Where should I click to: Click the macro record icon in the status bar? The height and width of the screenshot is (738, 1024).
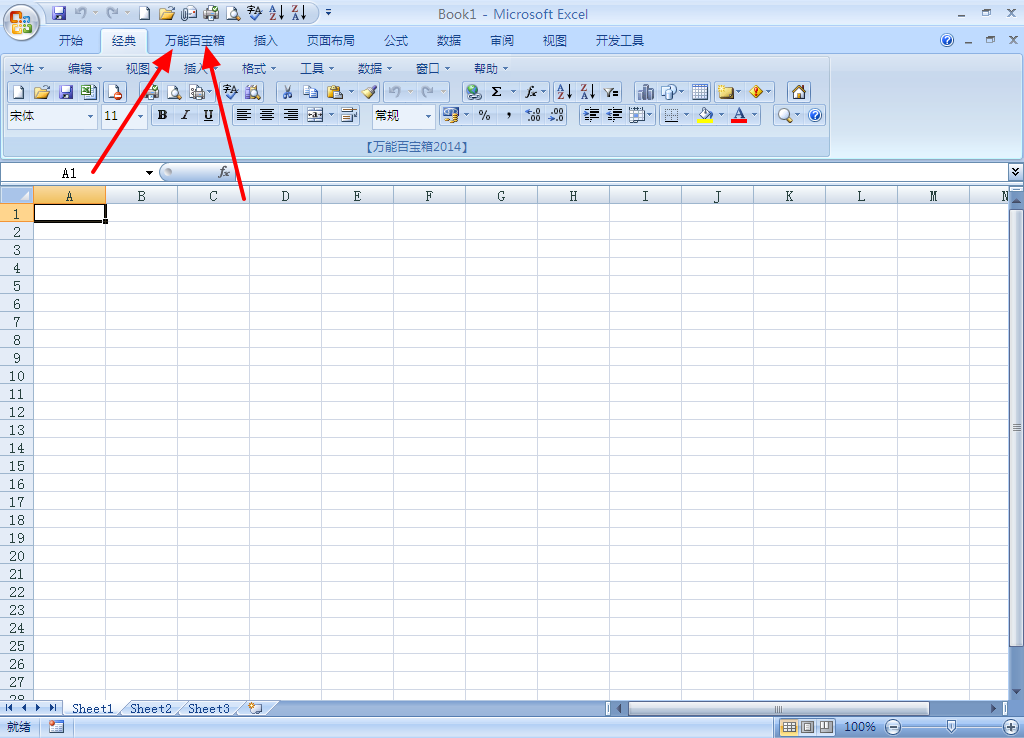pos(56,726)
